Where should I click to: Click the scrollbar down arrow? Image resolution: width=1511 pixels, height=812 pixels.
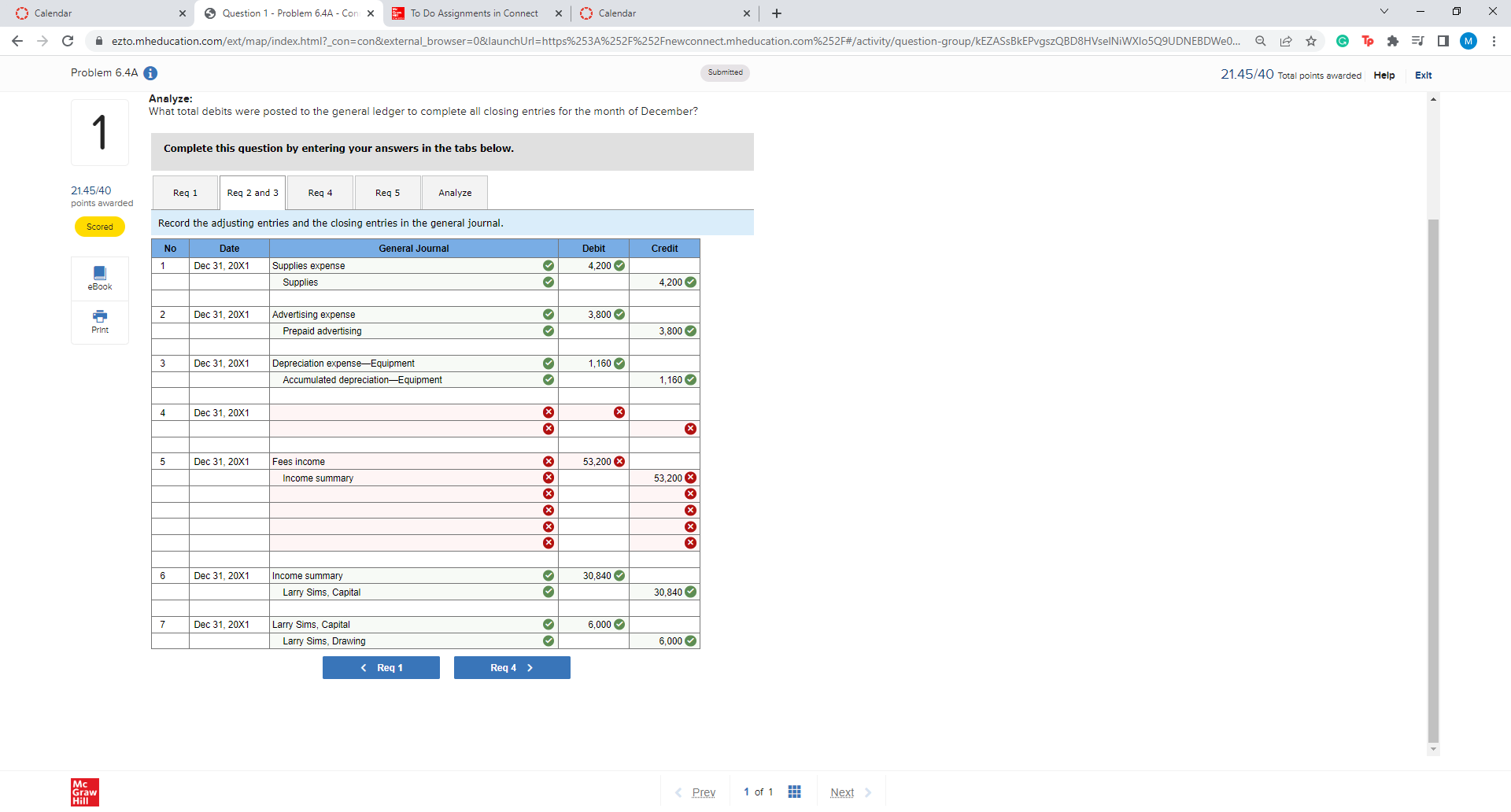click(x=1433, y=749)
